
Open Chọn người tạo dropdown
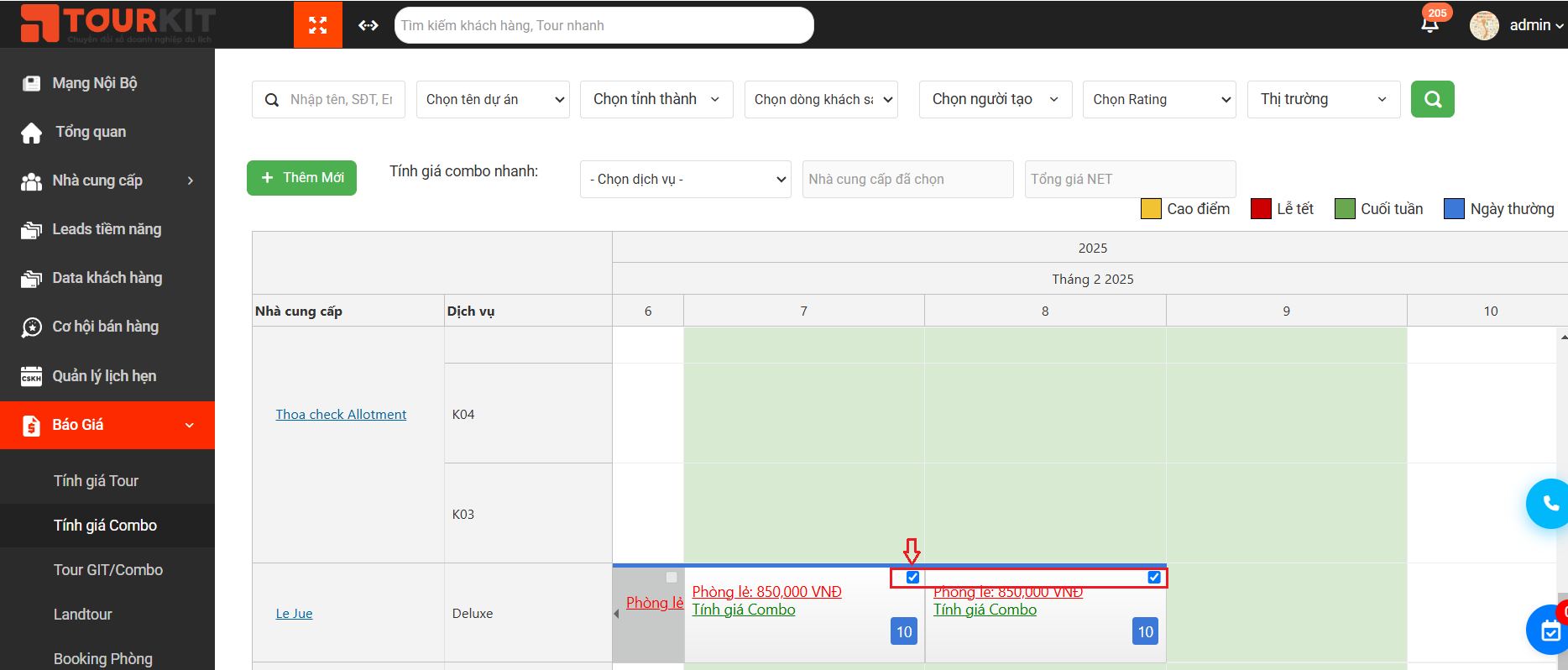(x=996, y=99)
